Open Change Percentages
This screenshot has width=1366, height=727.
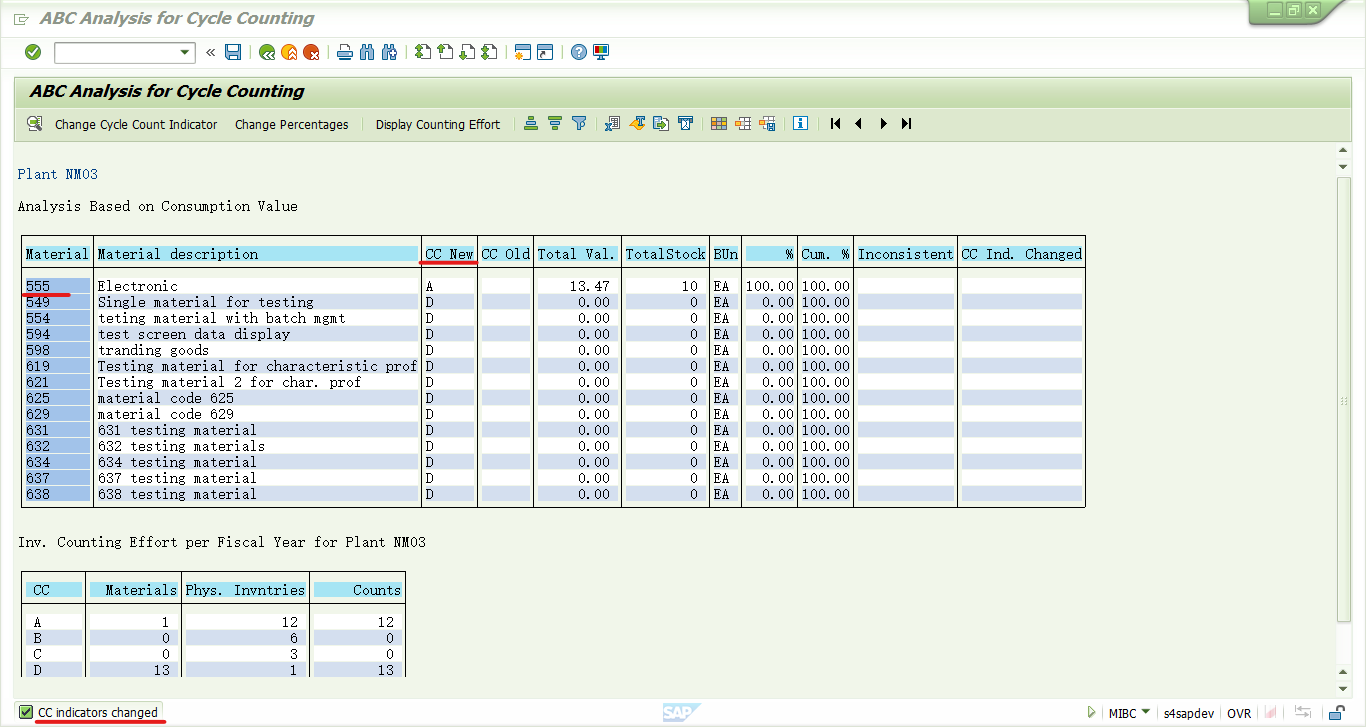point(291,124)
